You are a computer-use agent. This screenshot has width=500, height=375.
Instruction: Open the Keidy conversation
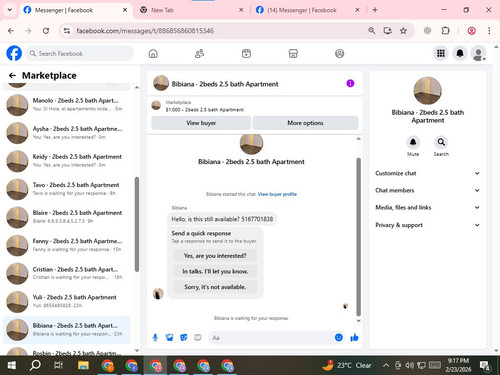67,161
